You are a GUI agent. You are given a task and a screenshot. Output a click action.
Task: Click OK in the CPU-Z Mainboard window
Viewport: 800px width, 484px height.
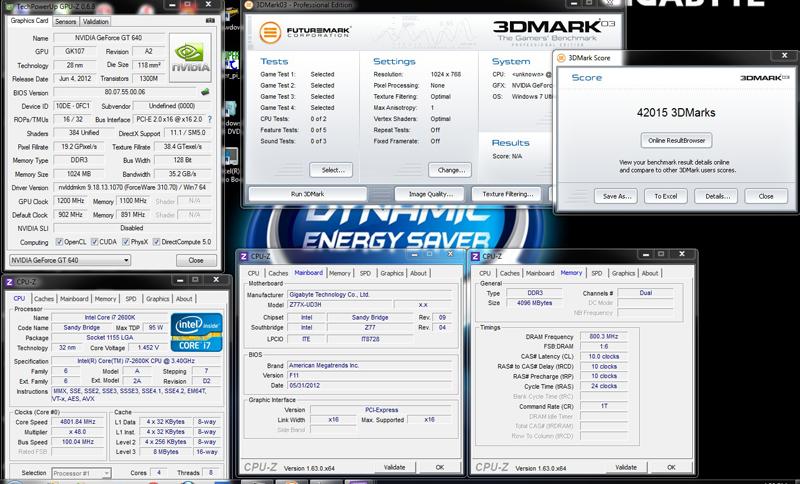click(440, 467)
